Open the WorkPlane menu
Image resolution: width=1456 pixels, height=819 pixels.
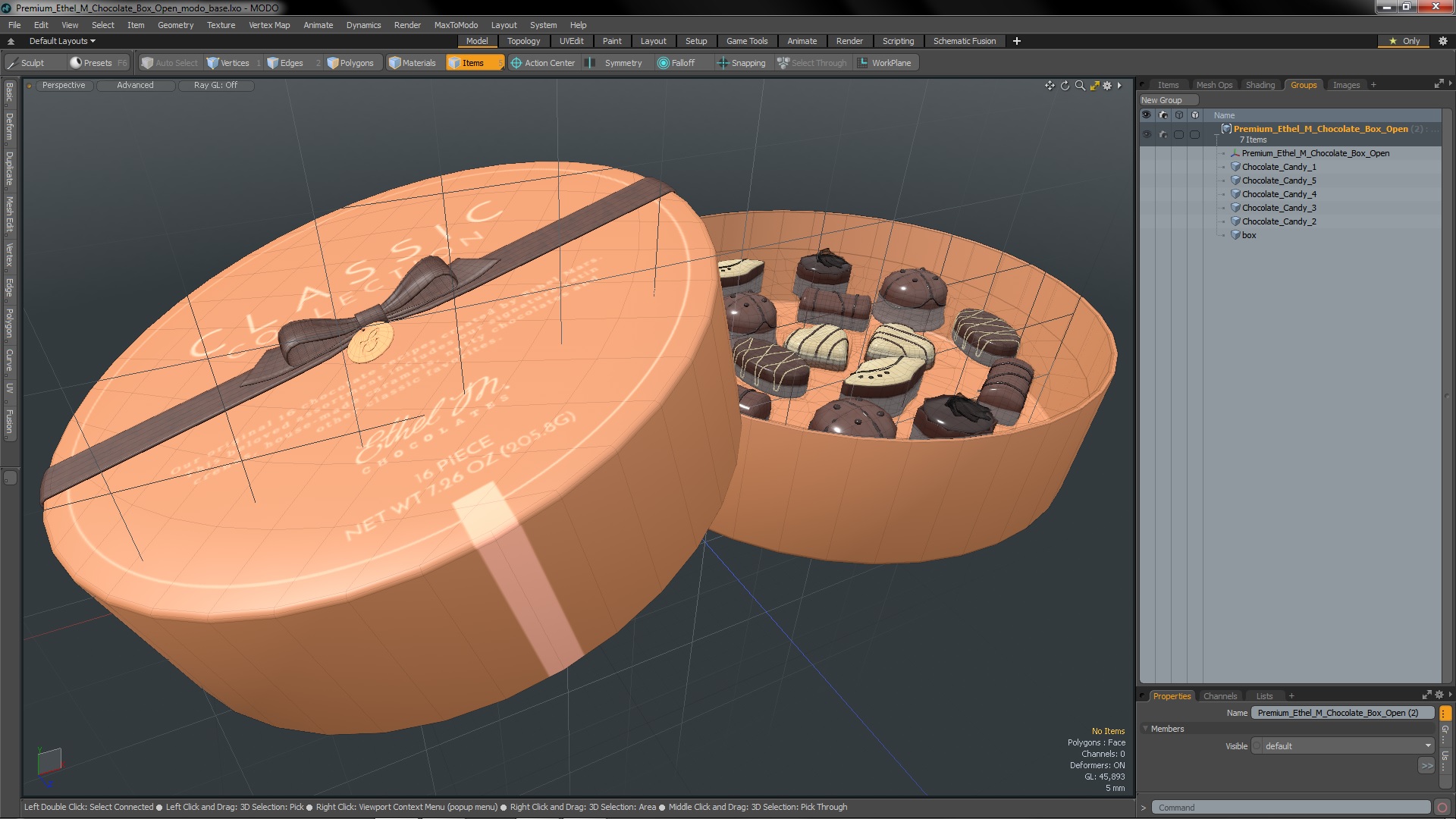pyautogui.click(x=885, y=63)
